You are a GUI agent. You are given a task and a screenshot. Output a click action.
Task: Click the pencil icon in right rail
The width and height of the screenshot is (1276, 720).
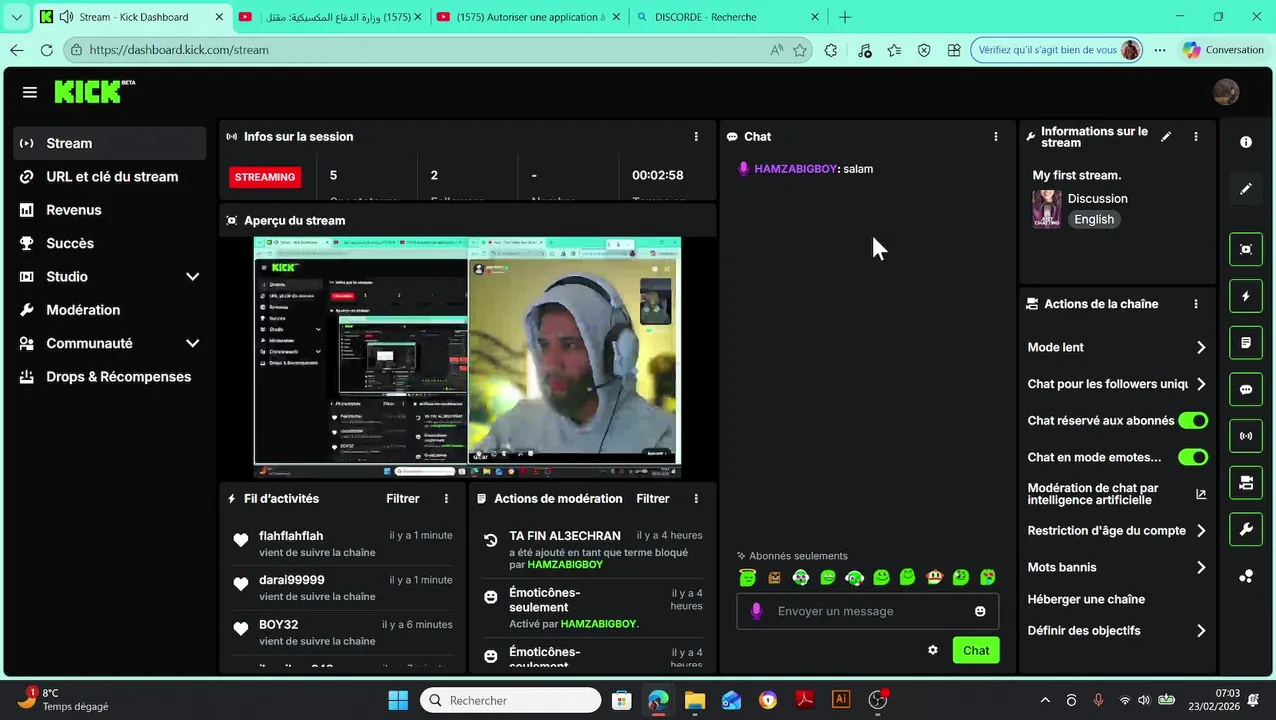[x=1246, y=189]
